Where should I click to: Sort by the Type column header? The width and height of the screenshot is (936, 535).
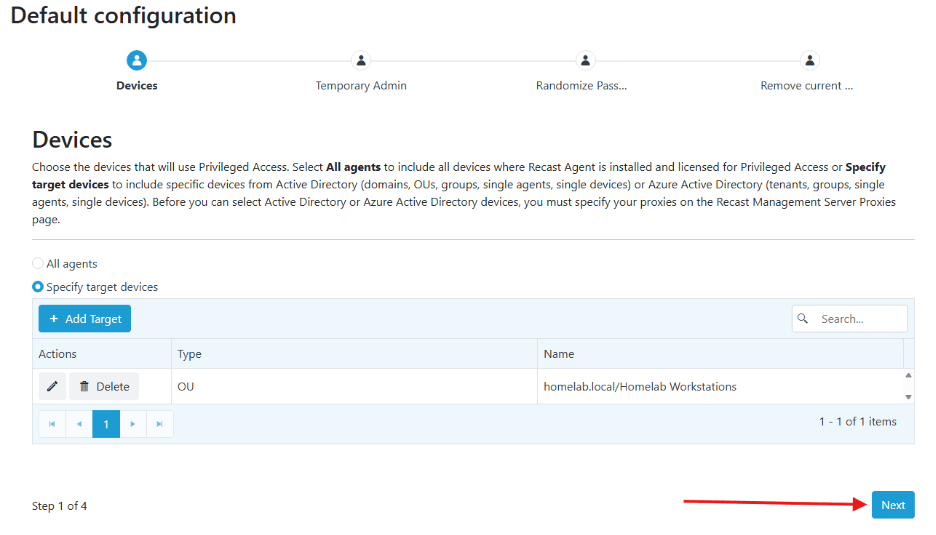click(x=190, y=354)
